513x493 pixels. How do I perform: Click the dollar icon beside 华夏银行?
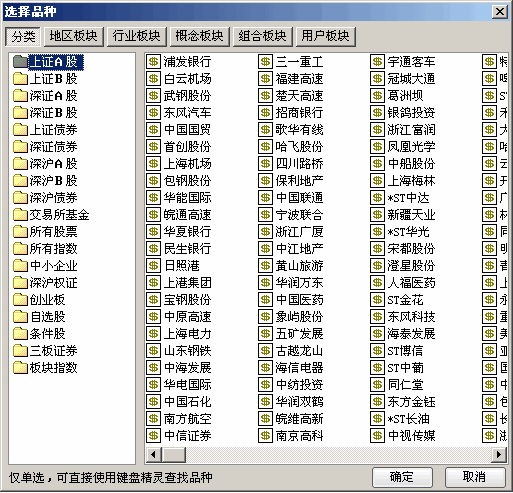tap(153, 232)
